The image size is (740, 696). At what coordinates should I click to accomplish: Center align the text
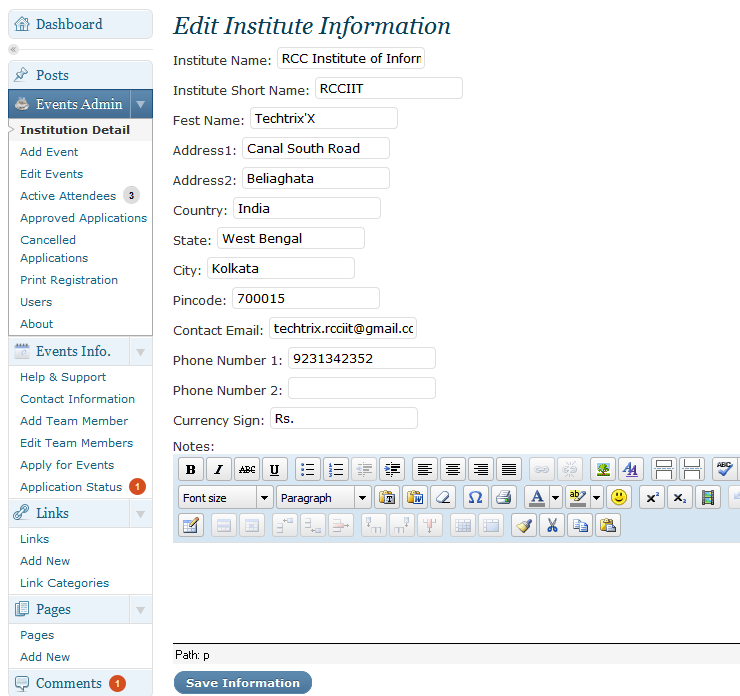[453, 470]
